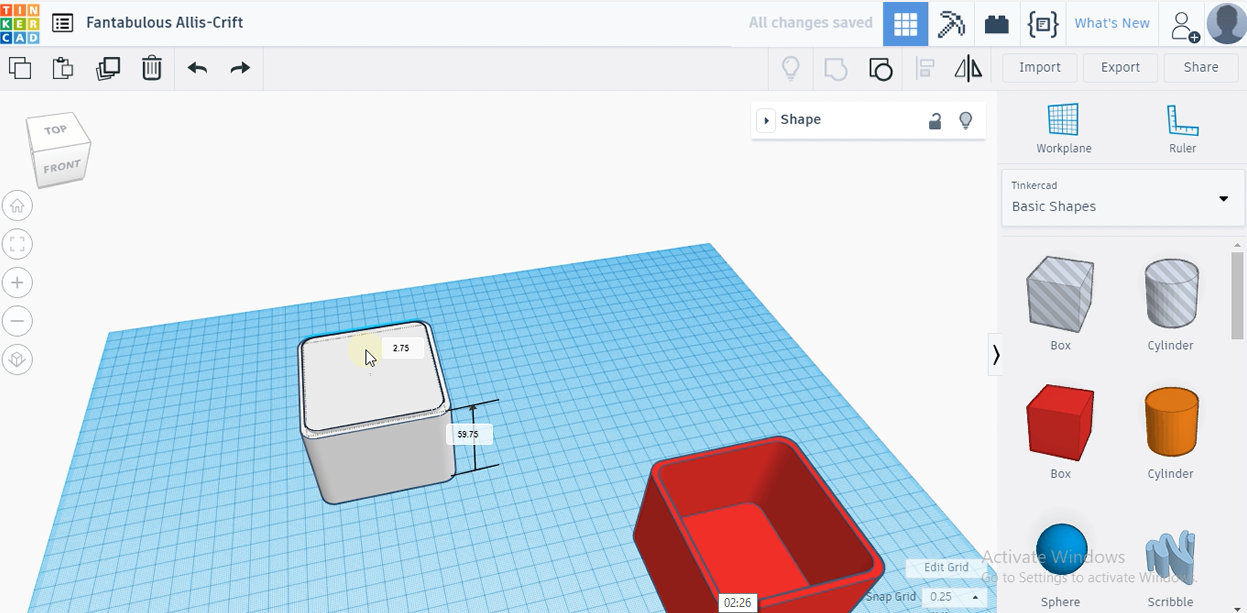Screen dimensions: 1247x613
Task: Open What's New link
Action: (1112, 23)
